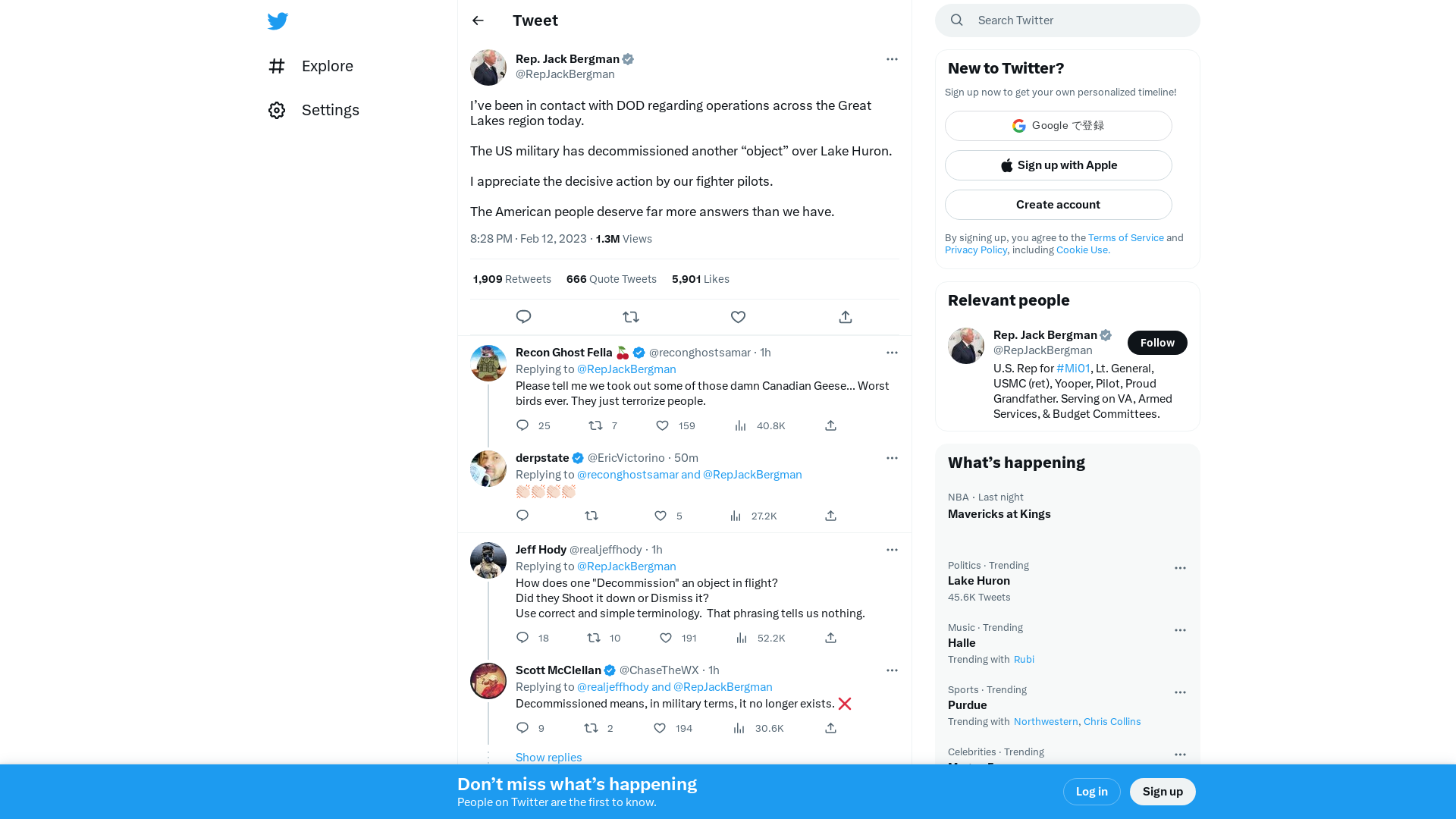The height and width of the screenshot is (819, 1456).
Task: Click the like heart icon on main tweet
Action: coord(738,317)
